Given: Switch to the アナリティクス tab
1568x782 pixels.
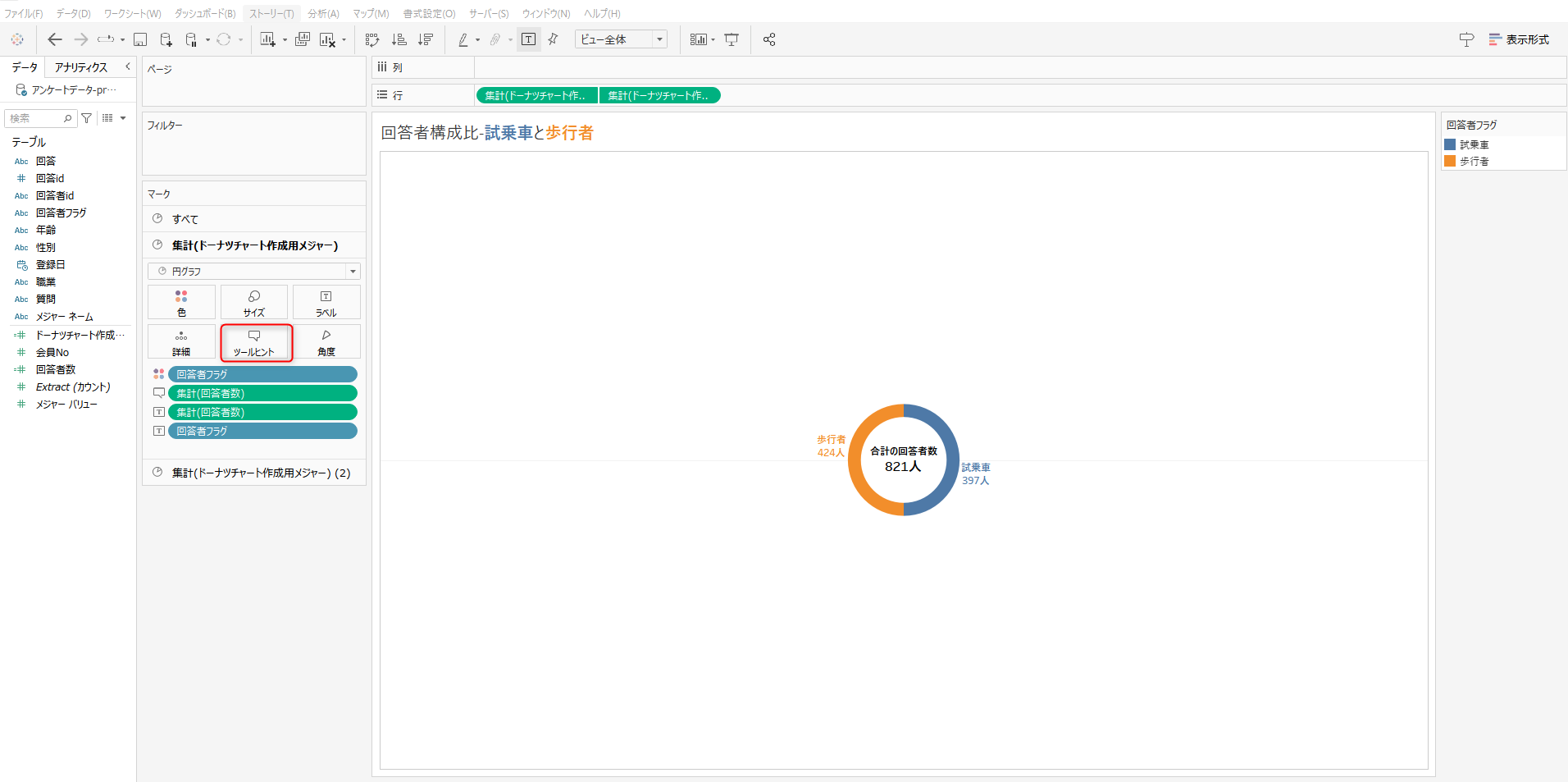Looking at the screenshot, I should pos(80,67).
